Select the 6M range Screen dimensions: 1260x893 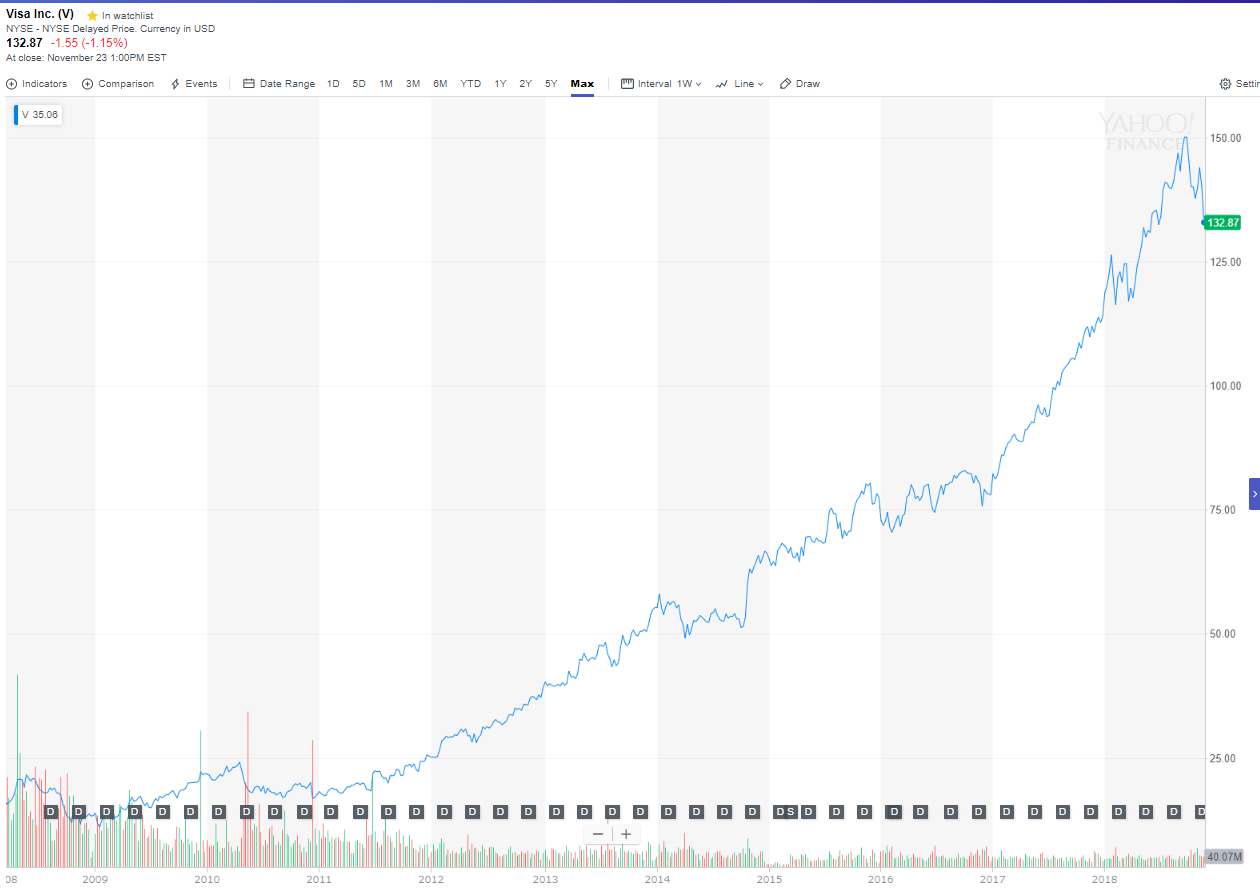click(440, 84)
